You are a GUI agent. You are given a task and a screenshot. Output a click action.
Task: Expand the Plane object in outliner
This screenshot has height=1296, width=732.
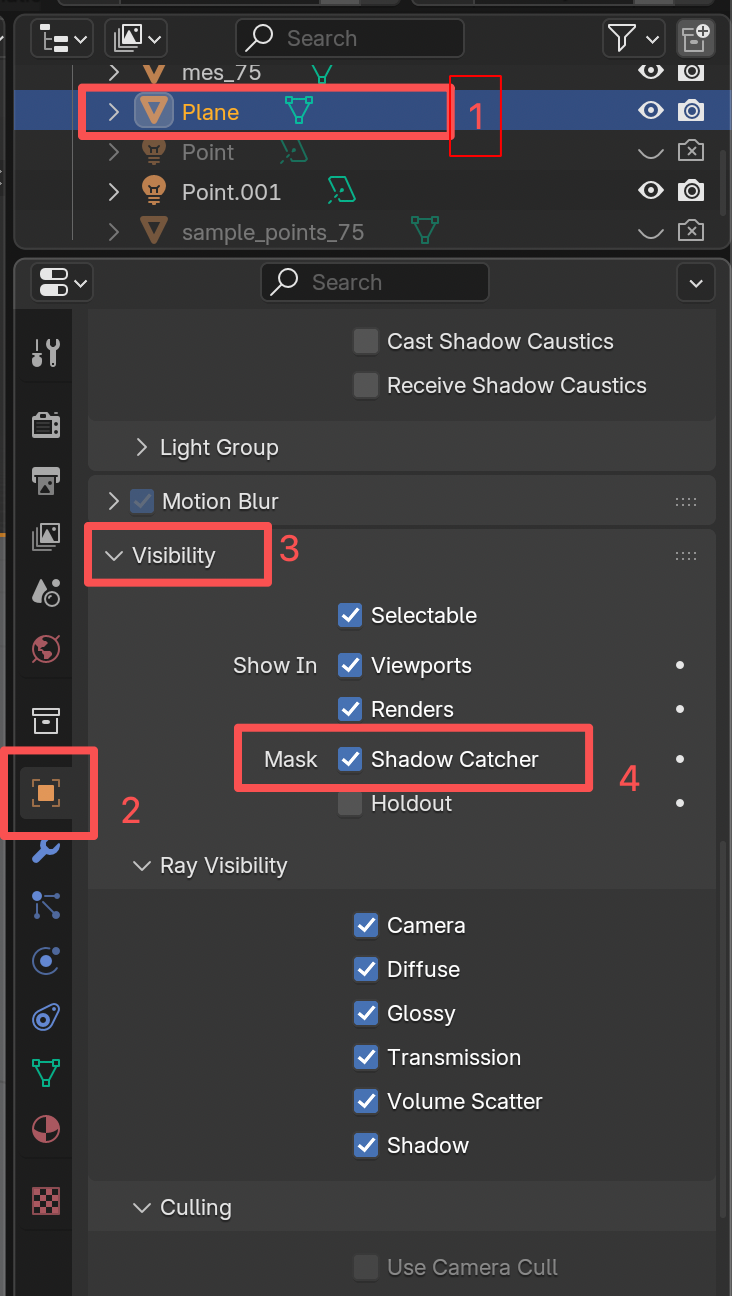pyautogui.click(x=113, y=112)
